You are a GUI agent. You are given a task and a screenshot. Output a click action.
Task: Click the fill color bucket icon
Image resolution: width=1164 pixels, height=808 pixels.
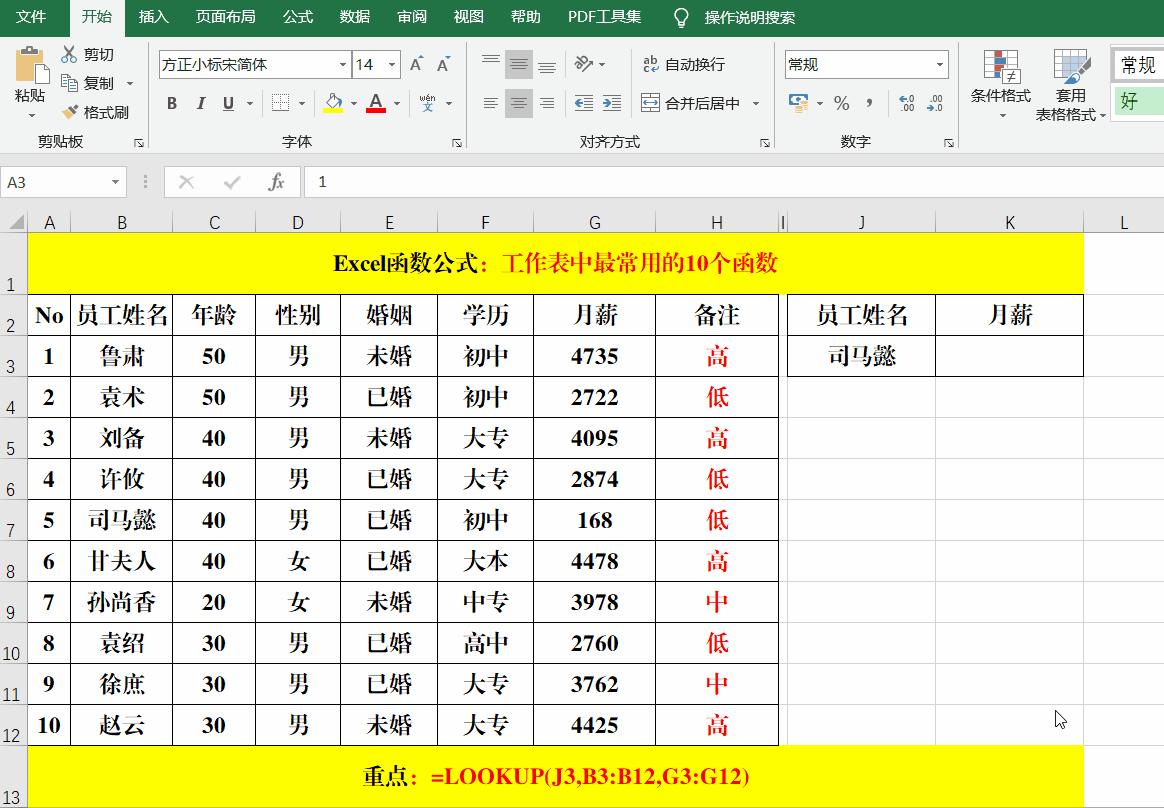(x=333, y=102)
